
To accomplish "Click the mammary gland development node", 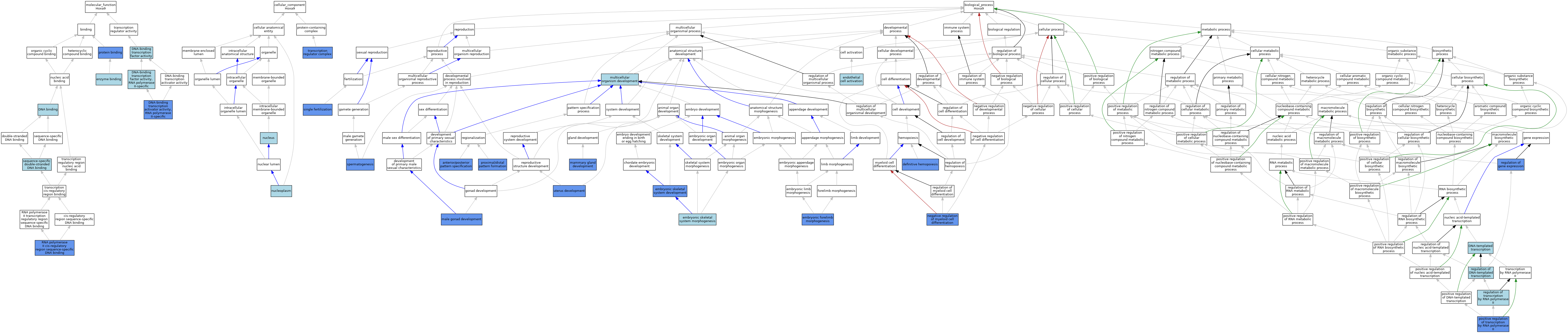I will point(583,164).
